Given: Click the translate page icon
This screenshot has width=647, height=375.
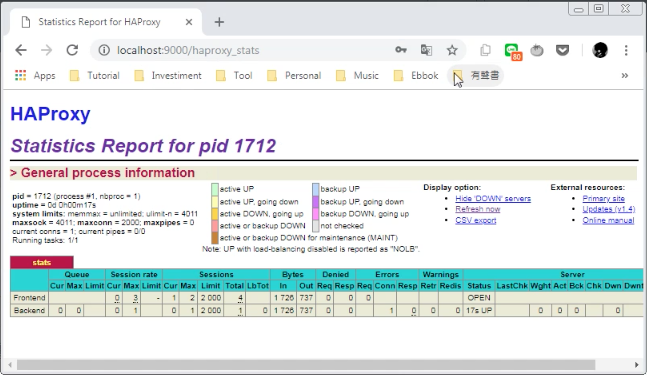Looking at the screenshot, I should 426,50.
